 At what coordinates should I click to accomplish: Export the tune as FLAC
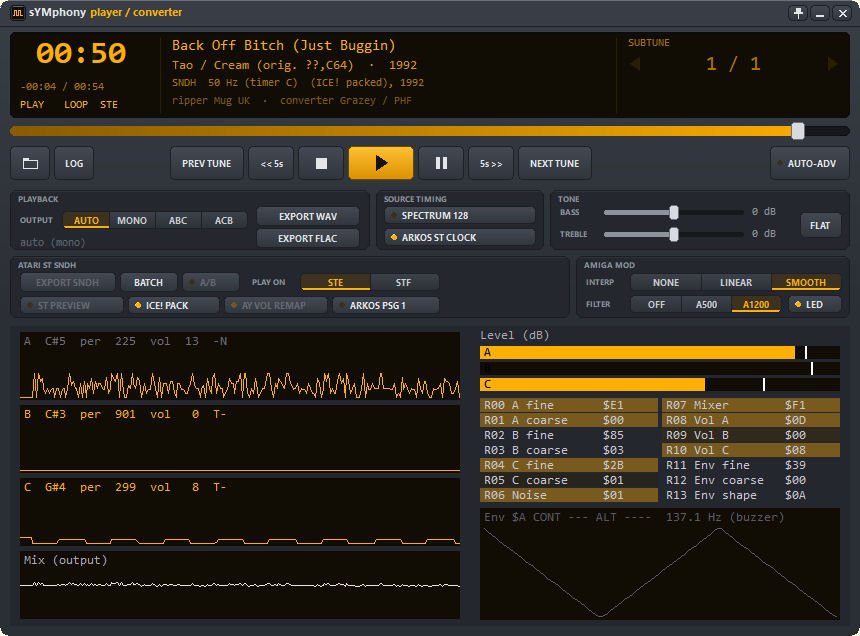(308, 238)
